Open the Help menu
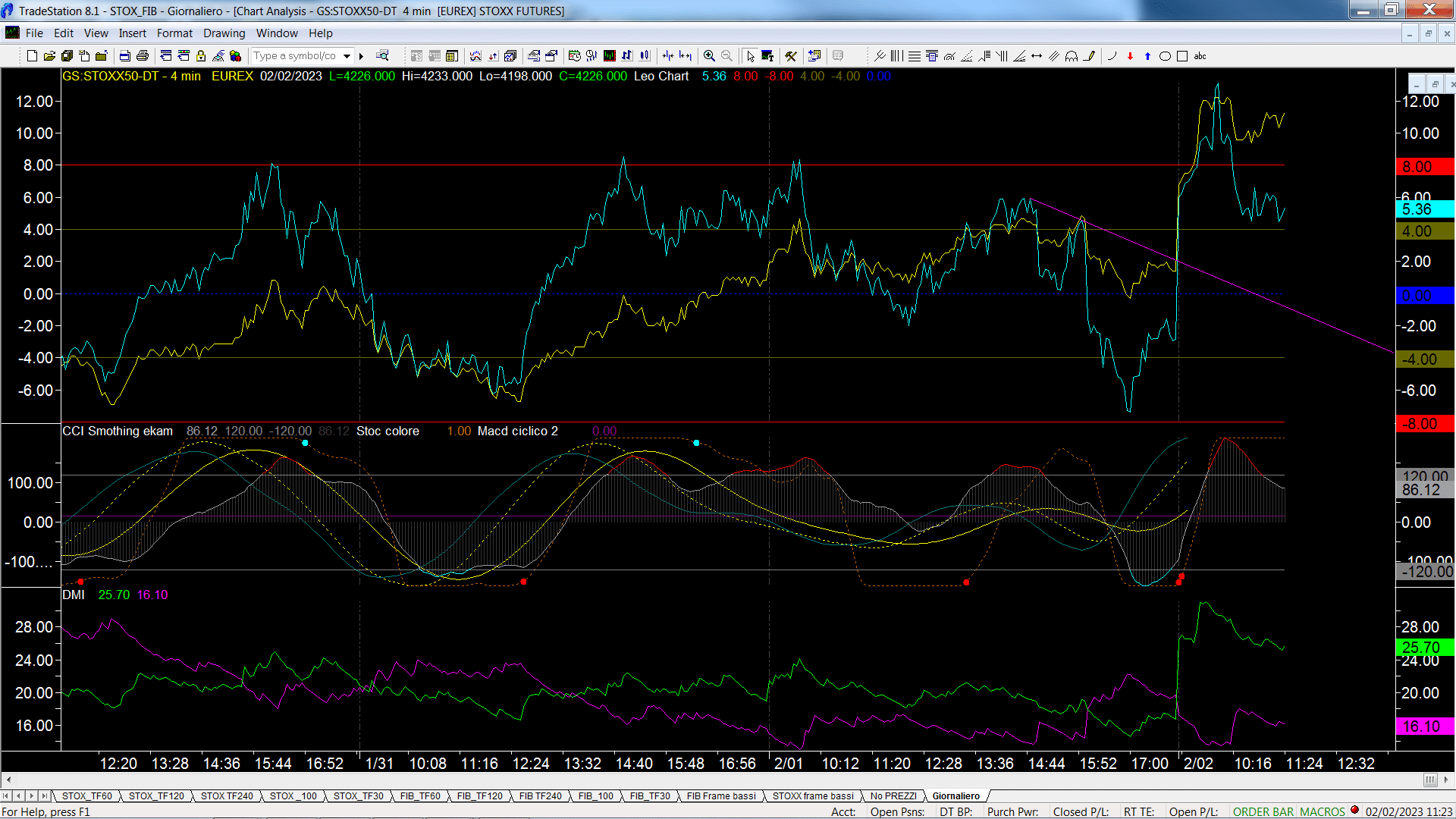 point(320,33)
